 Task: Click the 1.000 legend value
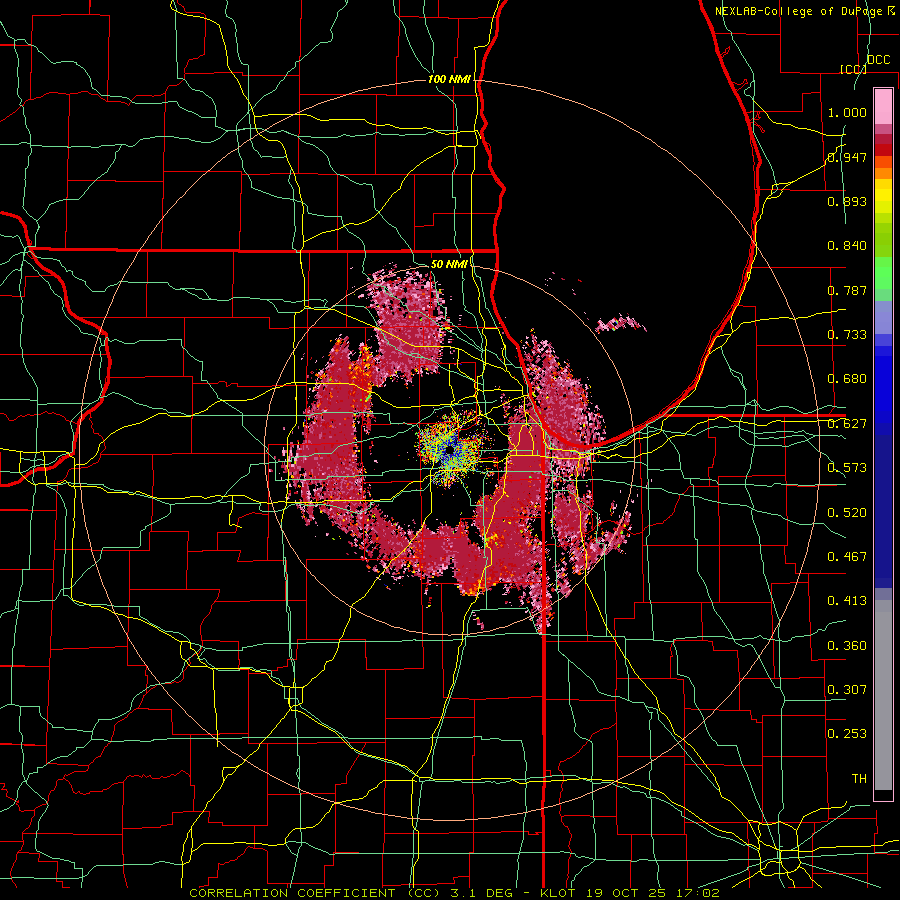coord(847,112)
